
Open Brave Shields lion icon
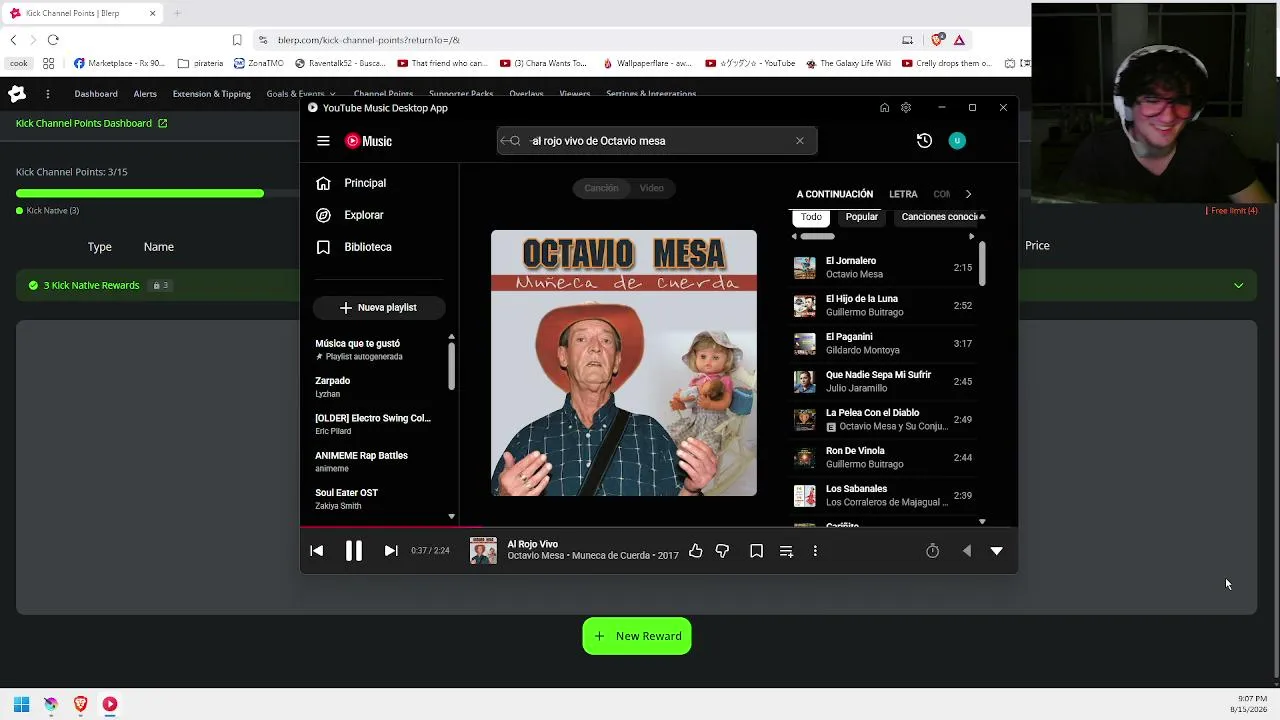click(x=937, y=40)
